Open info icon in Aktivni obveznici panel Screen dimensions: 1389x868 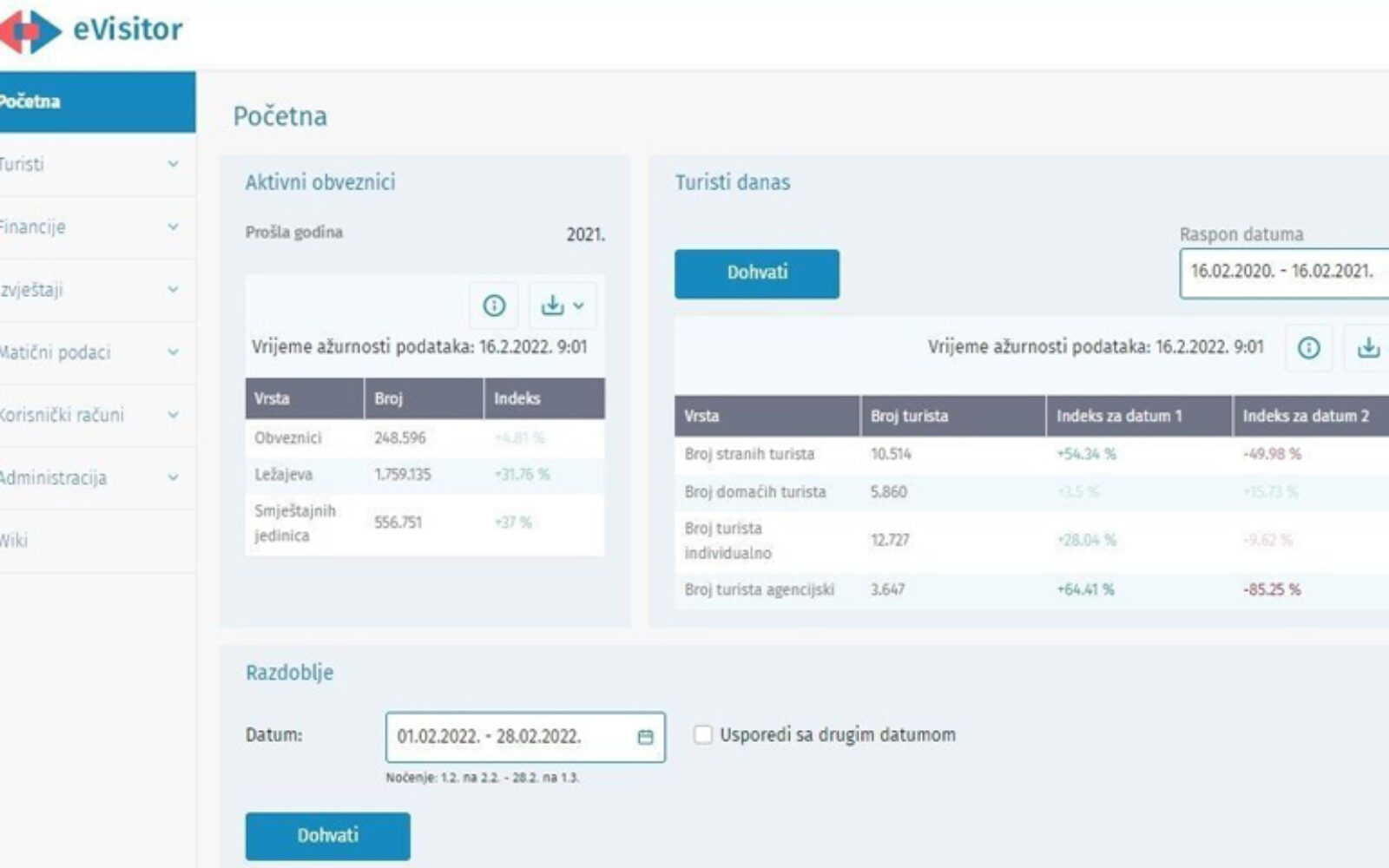[x=494, y=306]
